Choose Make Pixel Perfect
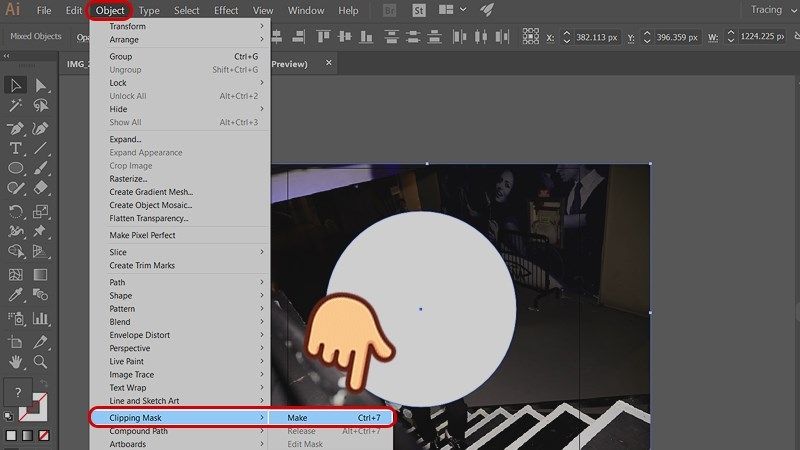 click(180, 235)
